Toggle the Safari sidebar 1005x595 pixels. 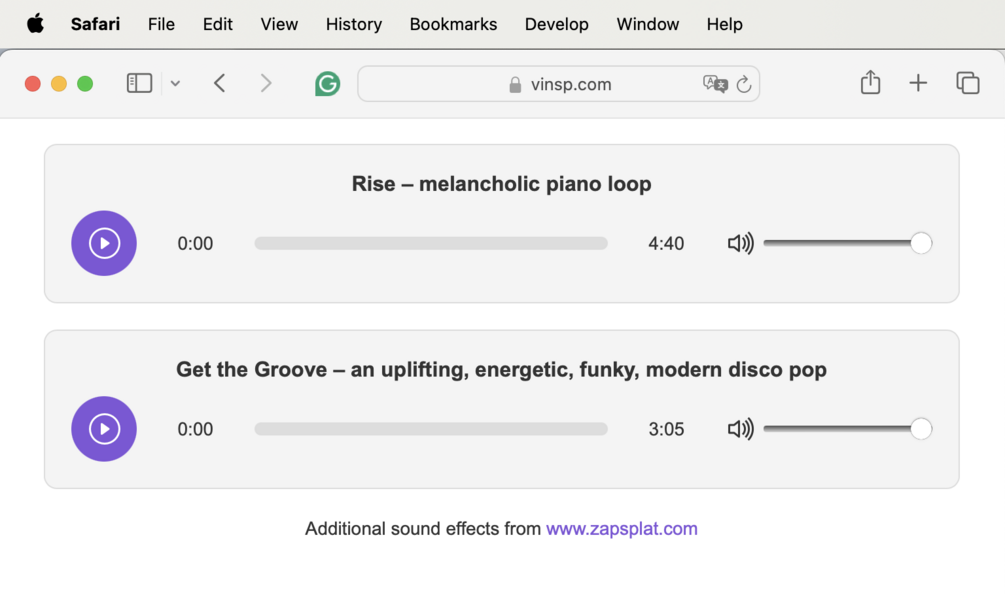[x=140, y=82]
